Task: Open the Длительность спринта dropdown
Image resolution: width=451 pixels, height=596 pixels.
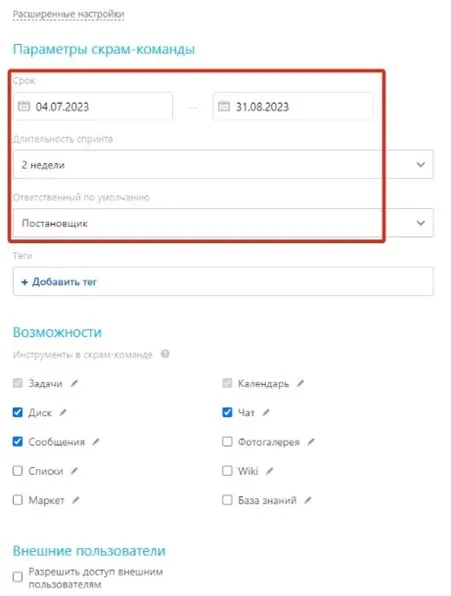Action: click(x=223, y=165)
